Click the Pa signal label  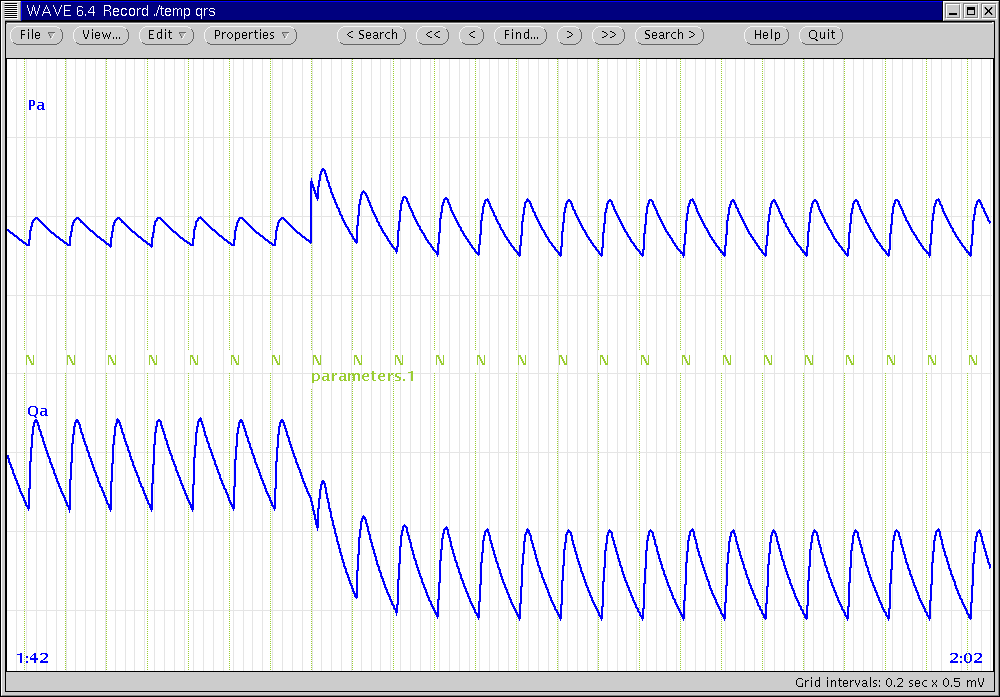coord(36,105)
